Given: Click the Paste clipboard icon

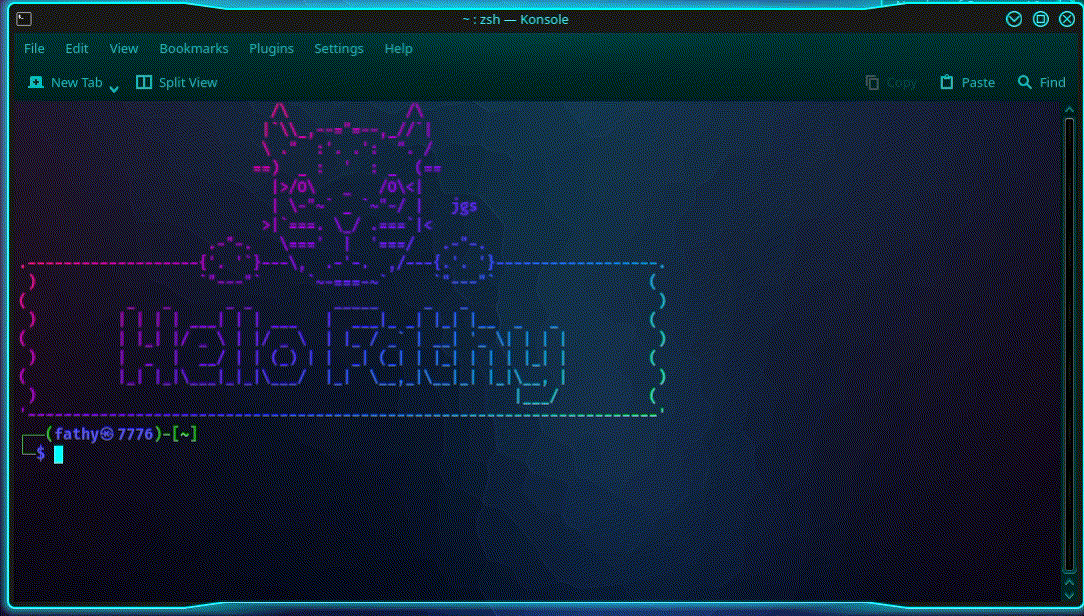Looking at the screenshot, I should (946, 82).
